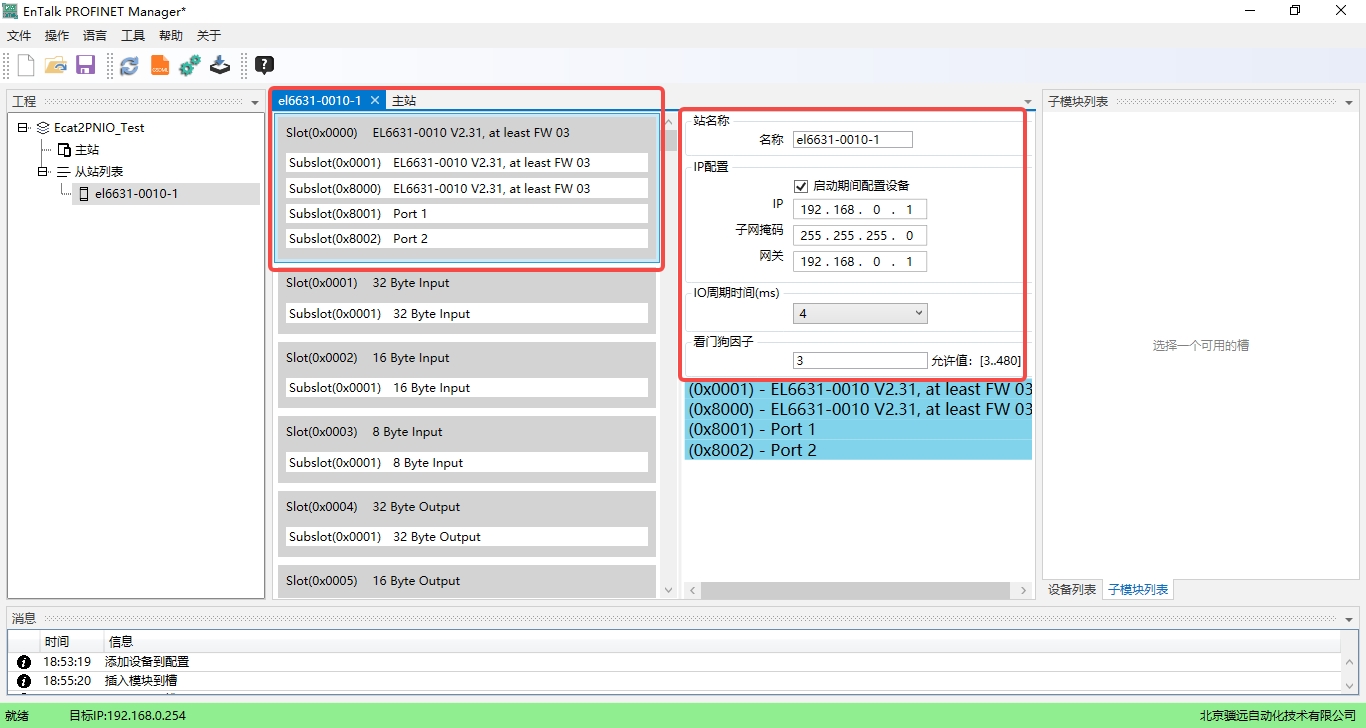Click the download to device icon
The image size is (1366, 728).
click(220, 66)
